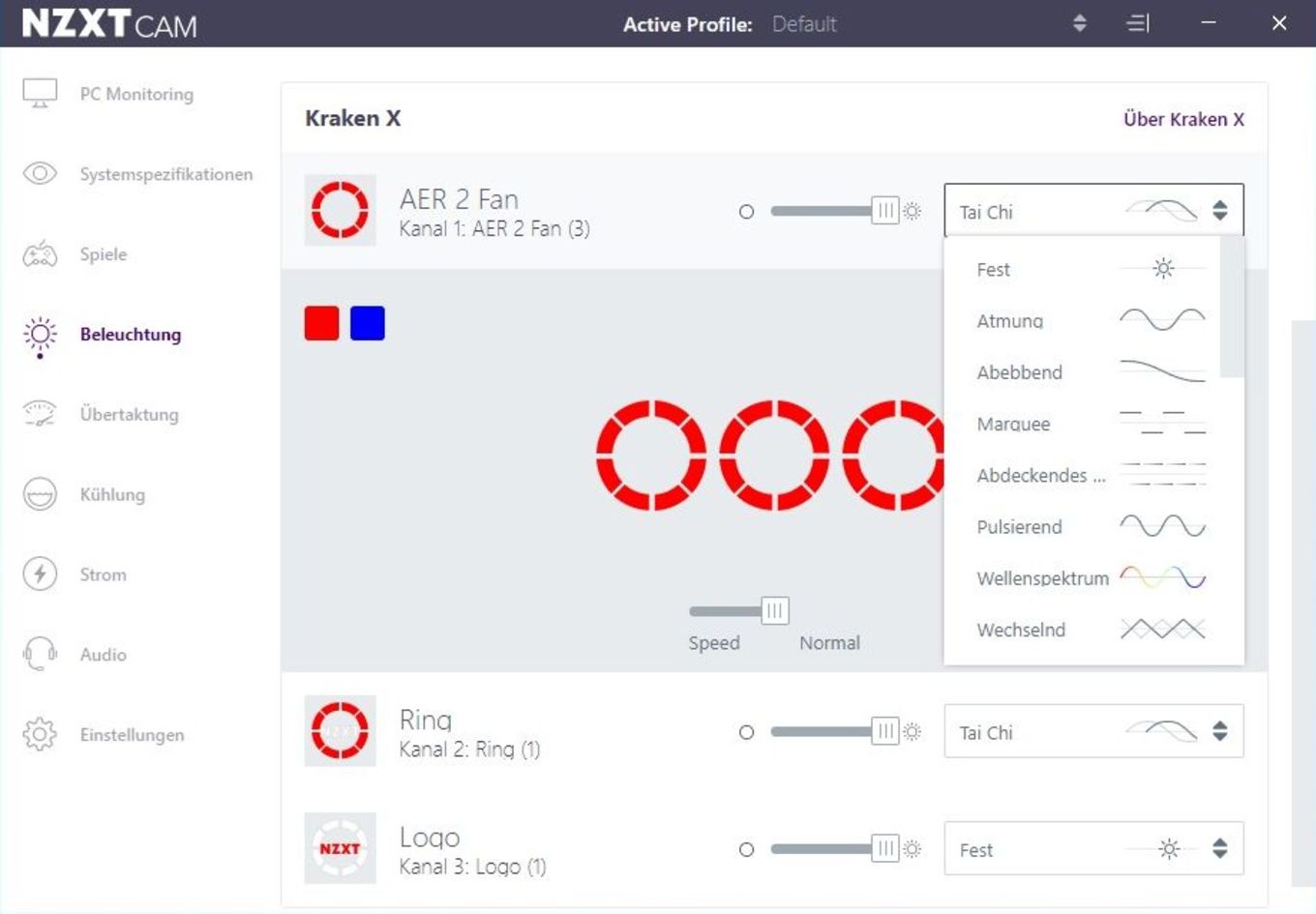1316x914 pixels.
Task: Choose the Marquee lighting effect
Action: point(1082,424)
